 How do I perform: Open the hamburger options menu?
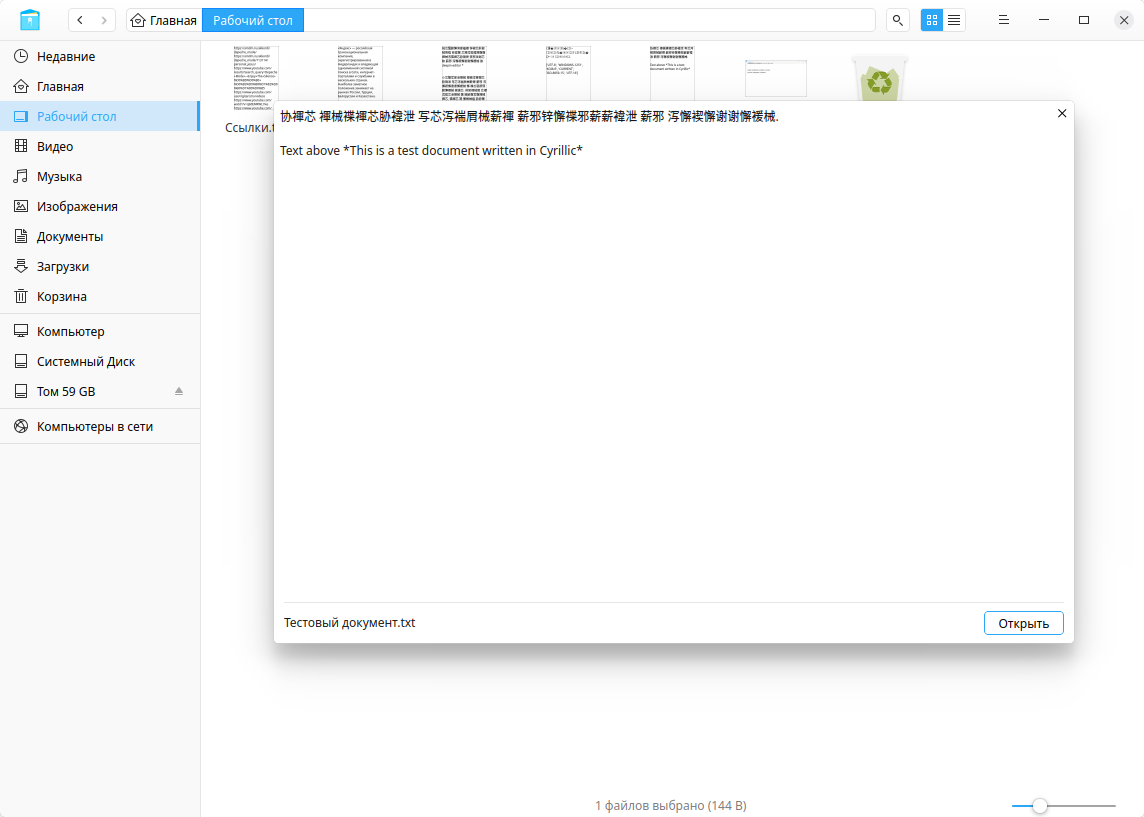coord(1003,19)
